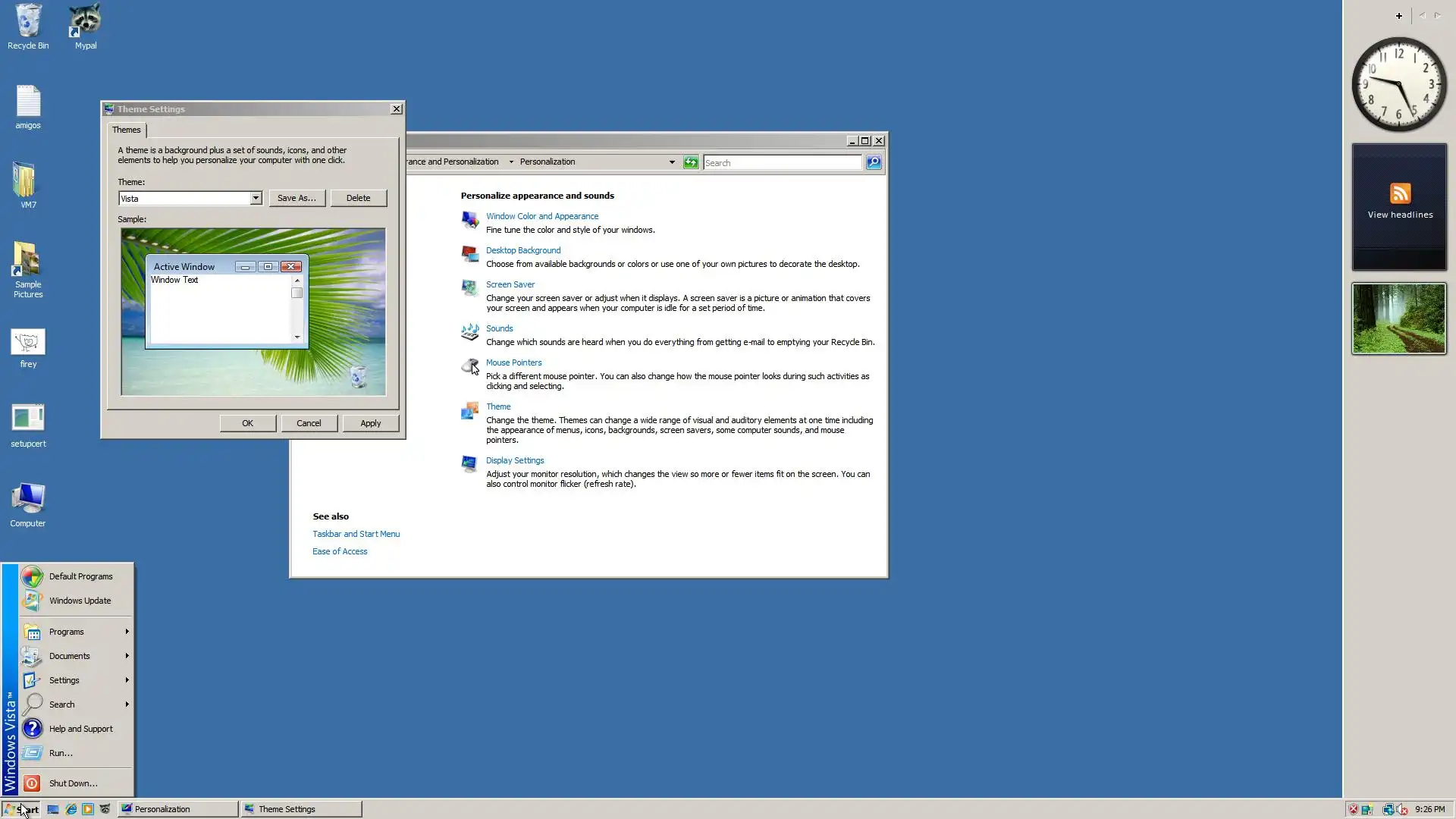Click the search magnifier button
The width and height of the screenshot is (1456, 819).
[x=874, y=162]
